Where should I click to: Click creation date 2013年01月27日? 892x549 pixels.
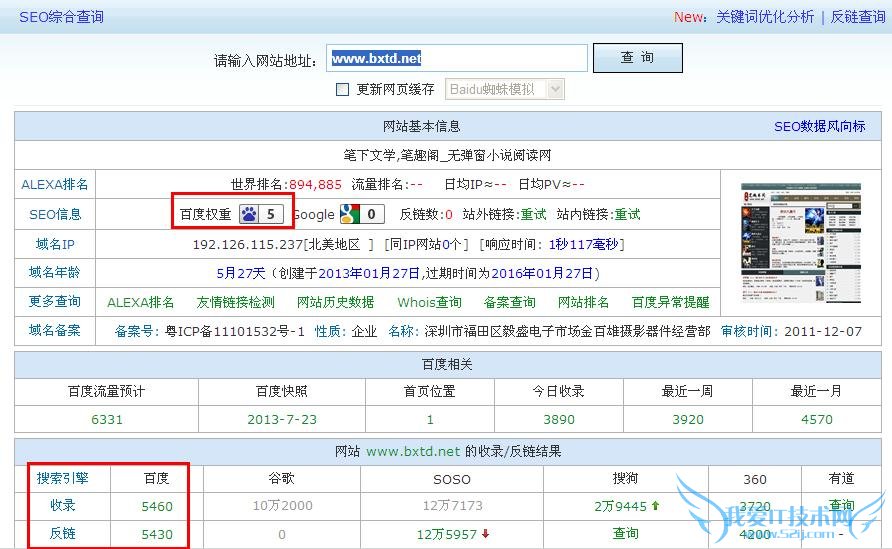369,273
